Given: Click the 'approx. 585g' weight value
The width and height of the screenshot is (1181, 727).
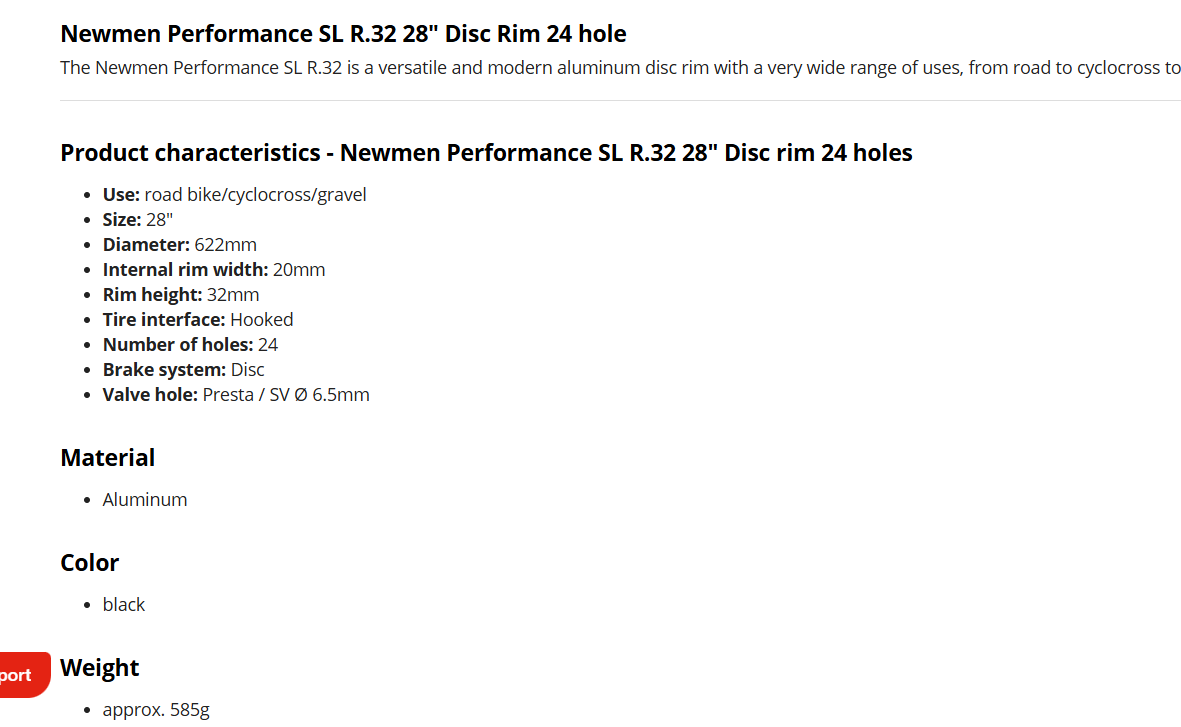Looking at the screenshot, I should tap(156, 710).
